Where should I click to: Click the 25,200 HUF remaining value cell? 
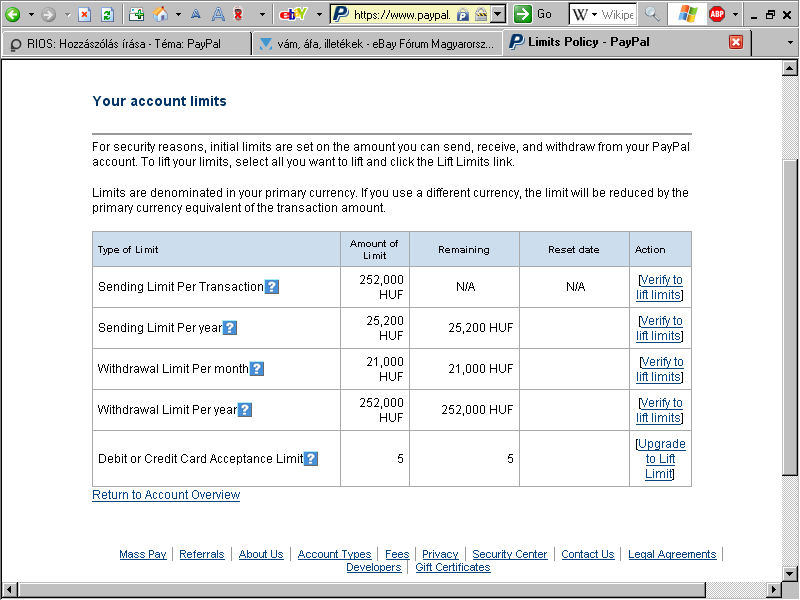[x=464, y=328]
